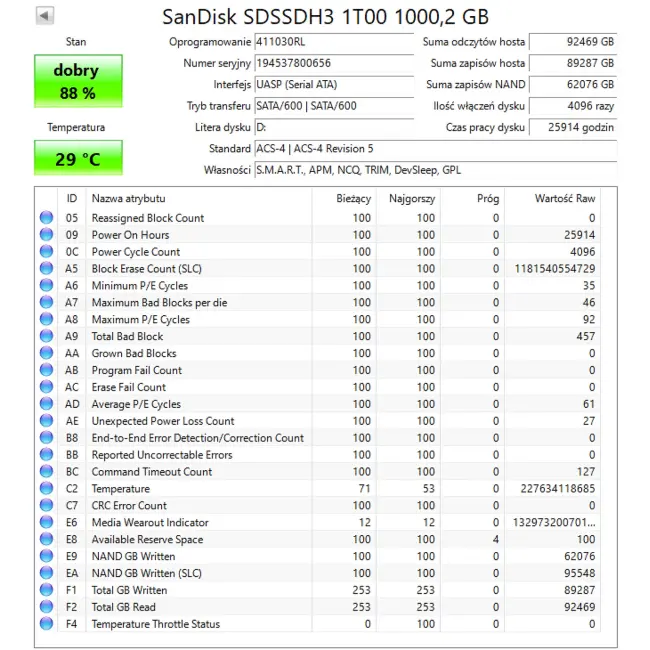Click the firmware field 411030RL

334,42
